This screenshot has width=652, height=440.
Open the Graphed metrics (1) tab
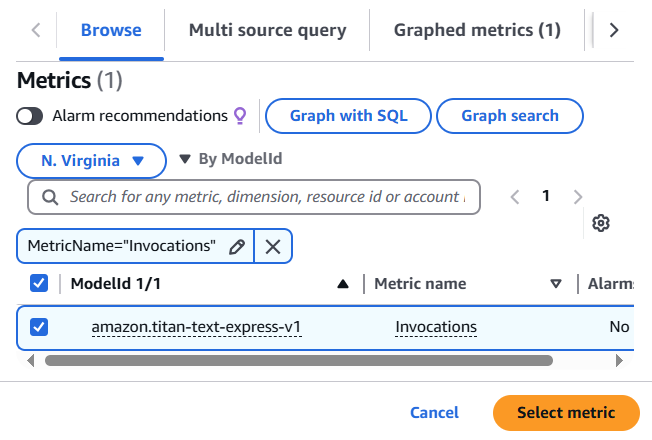(x=477, y=30)
